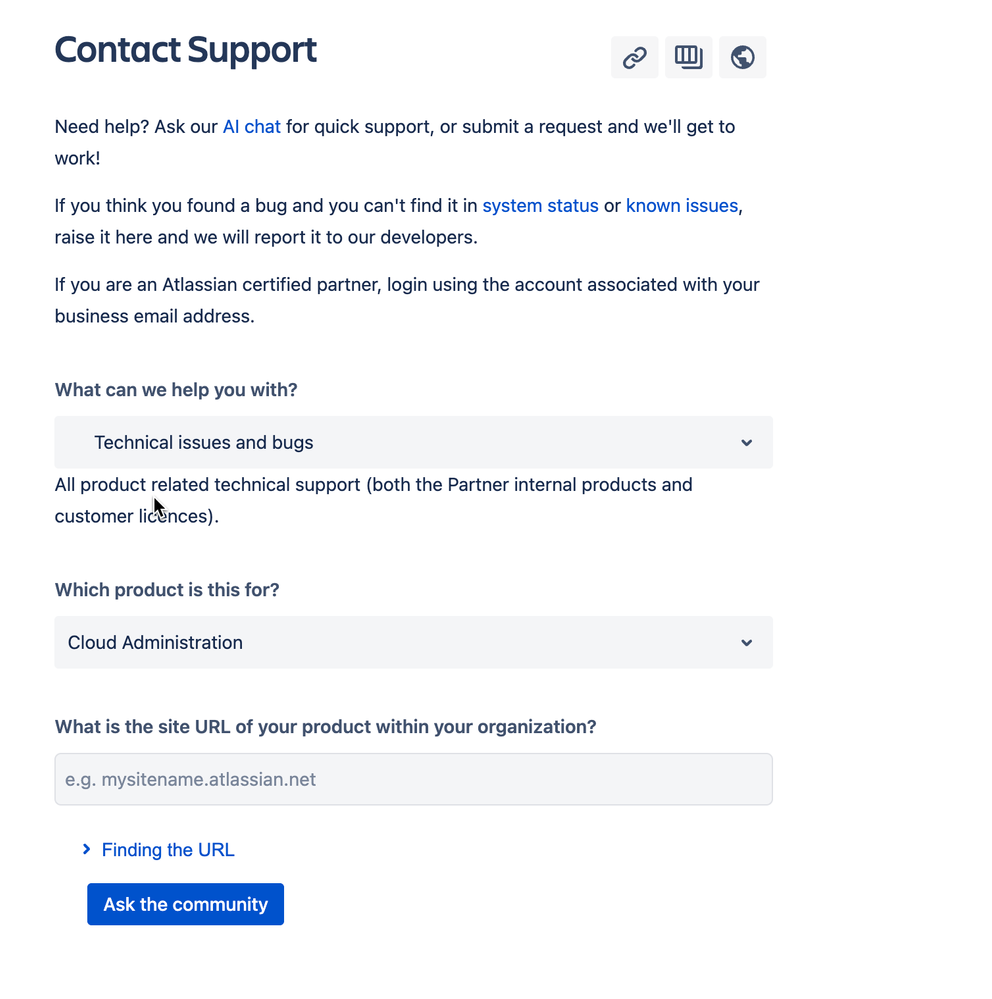Click the columns icon beside the link icon
992x999 pixels.
[x=688, y=57]
